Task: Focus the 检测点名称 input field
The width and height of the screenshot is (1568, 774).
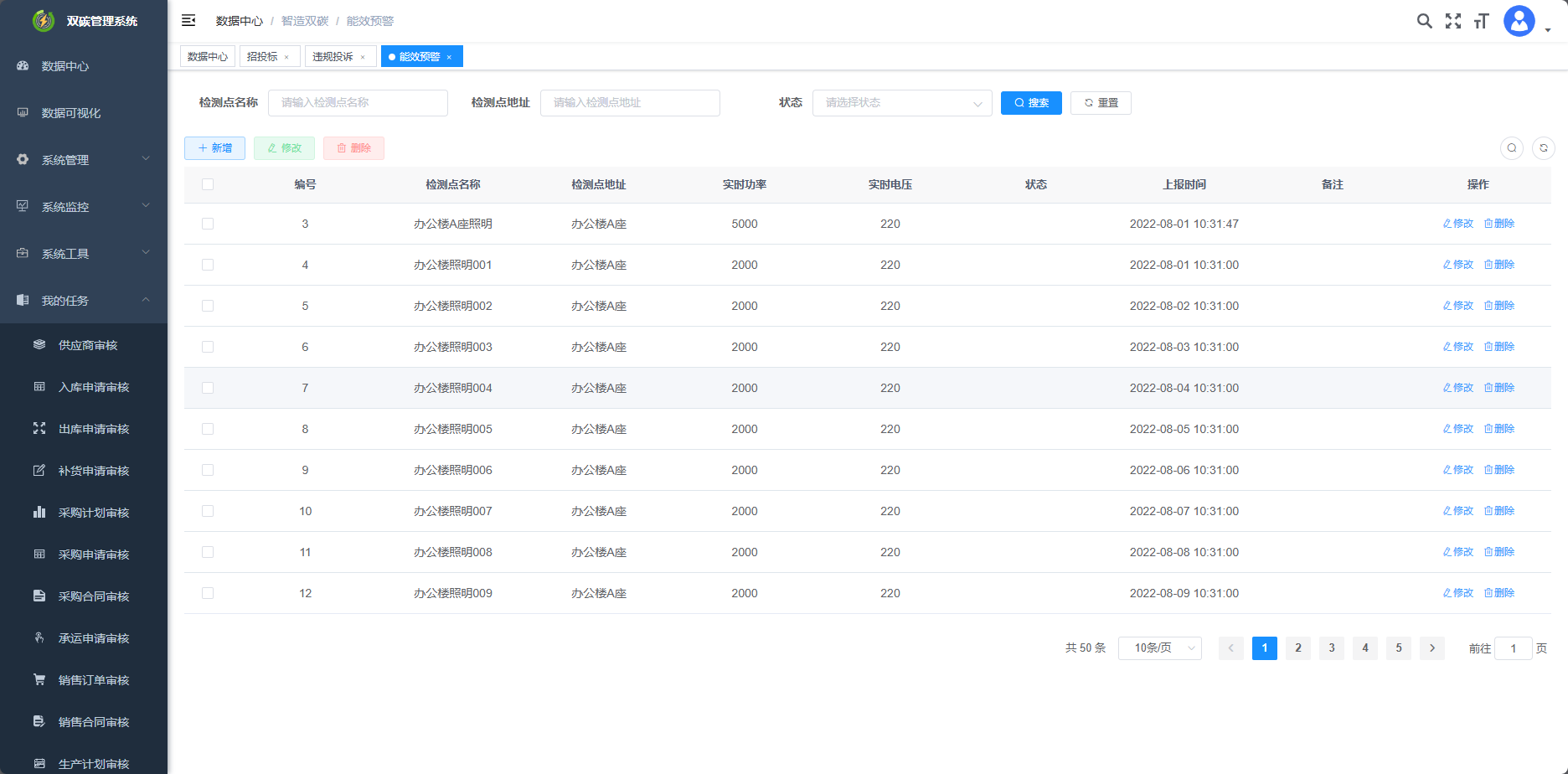Action: point(358,103)
